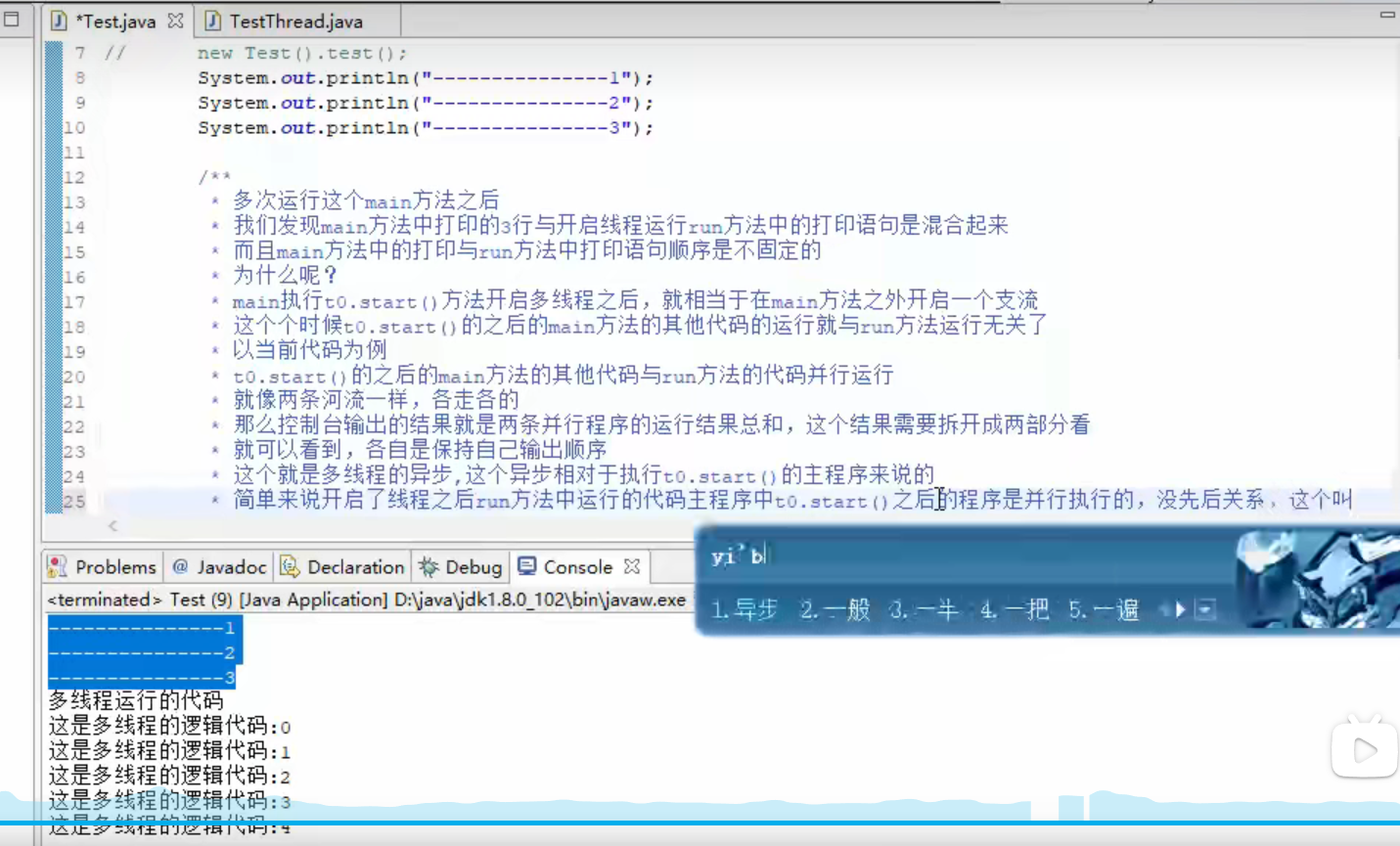
Task: Click comment line starting '就可以看到'
Action: tap(420, 450)
